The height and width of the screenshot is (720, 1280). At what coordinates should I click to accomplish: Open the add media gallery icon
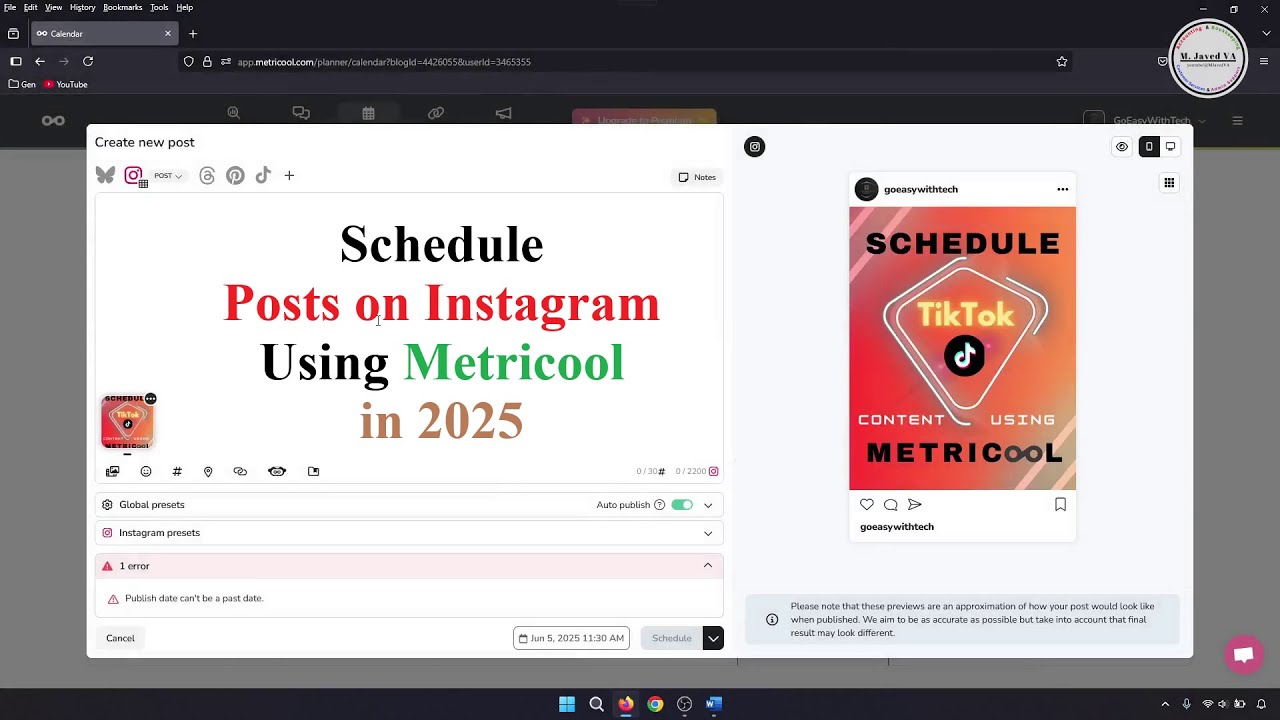point(113,471)
